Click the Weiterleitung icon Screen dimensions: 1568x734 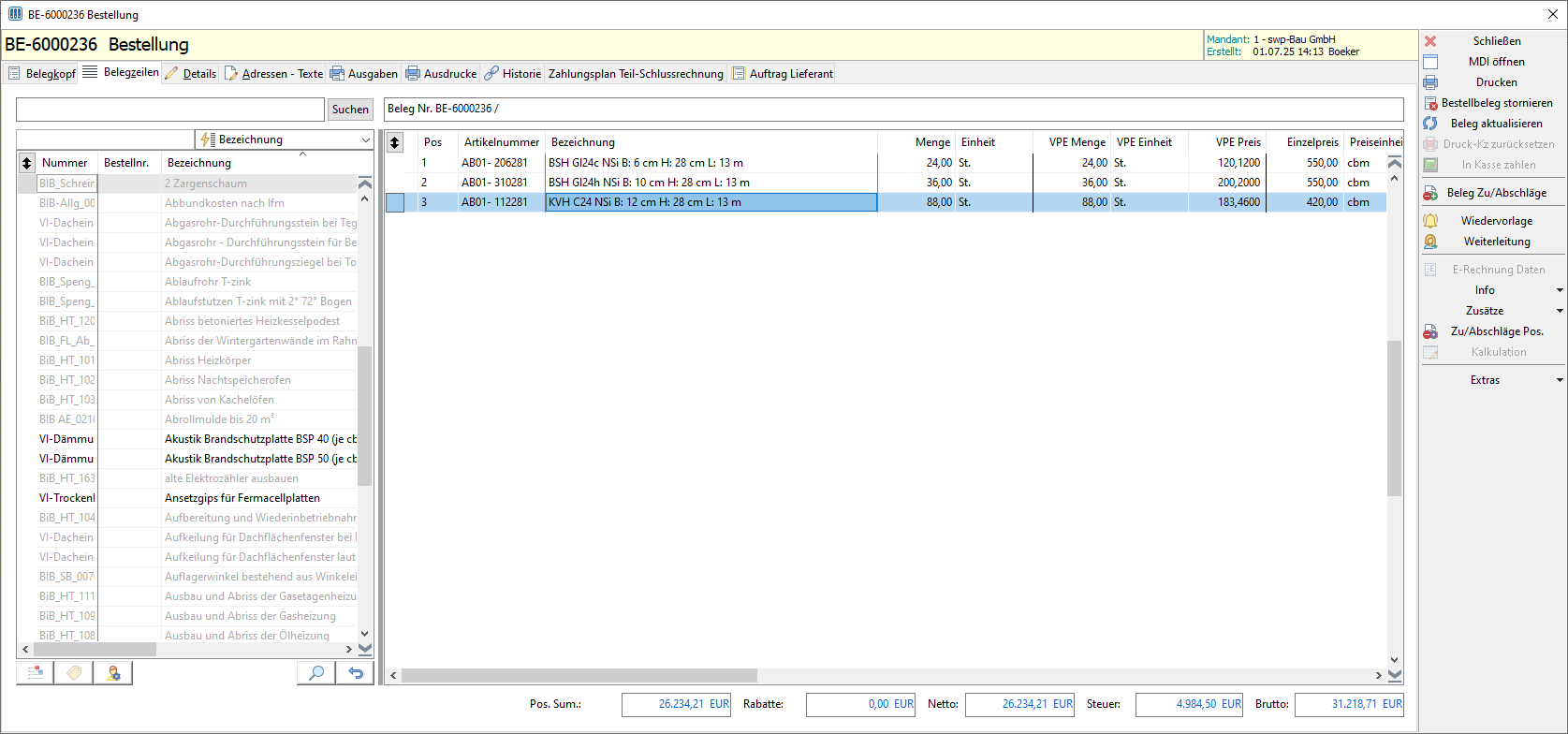point(1430,242)
